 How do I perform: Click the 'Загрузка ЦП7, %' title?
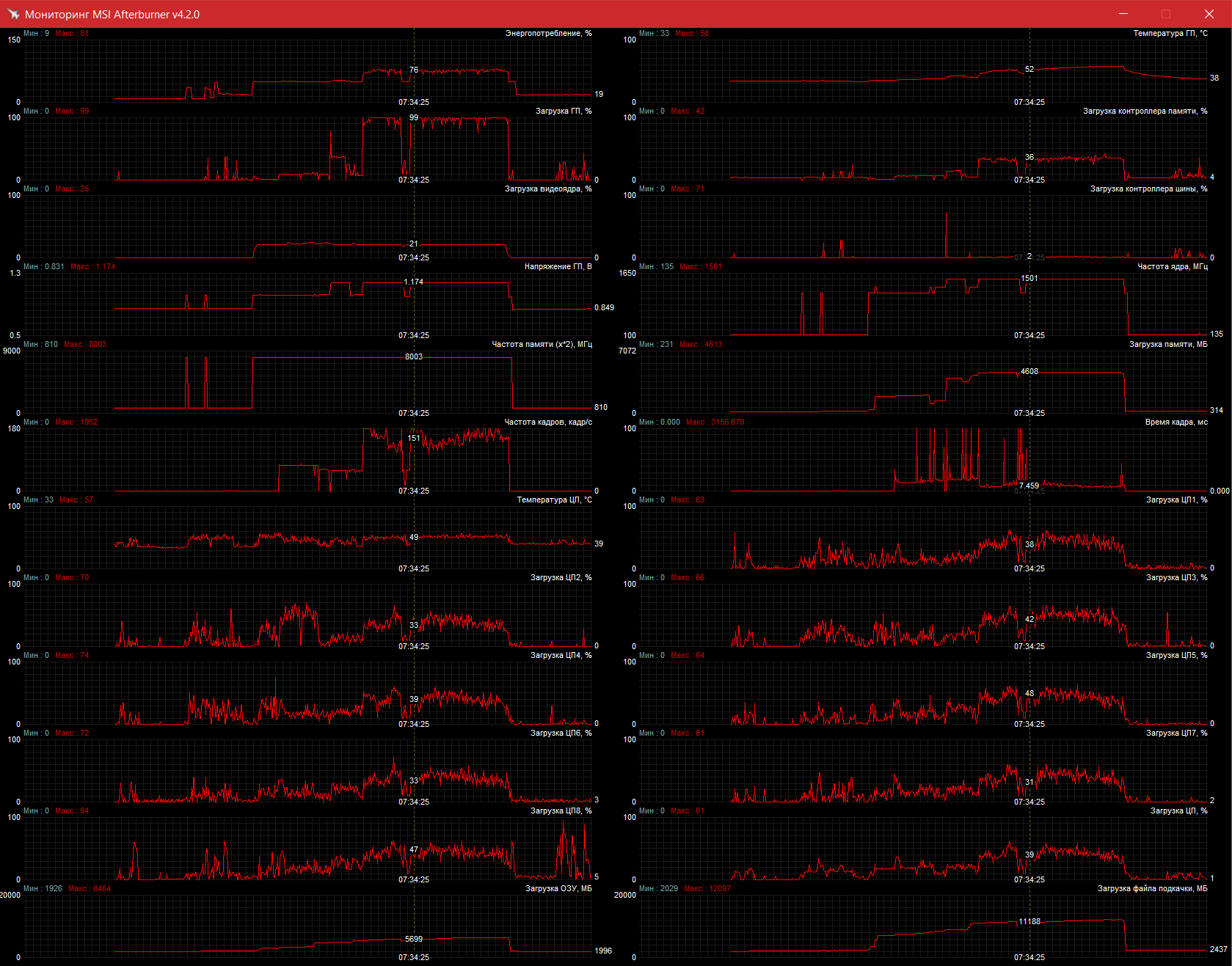pos(1177,733)
